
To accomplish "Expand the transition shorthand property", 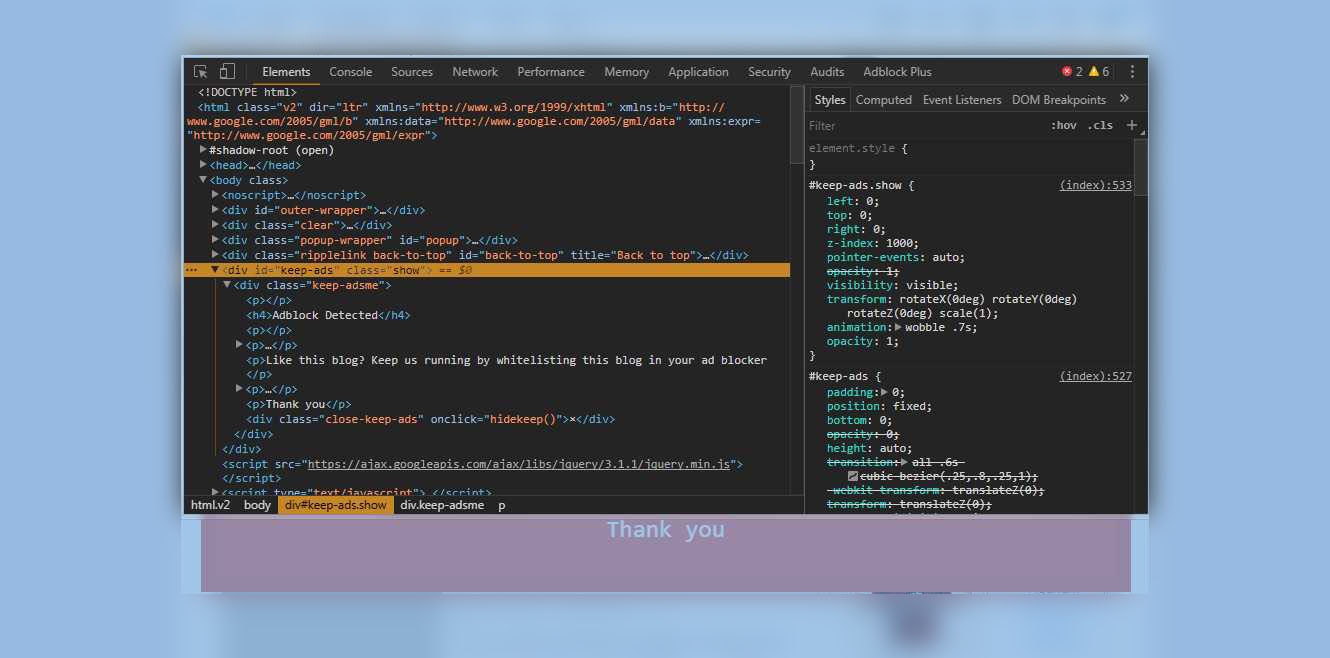I will (x=905, y=462).
